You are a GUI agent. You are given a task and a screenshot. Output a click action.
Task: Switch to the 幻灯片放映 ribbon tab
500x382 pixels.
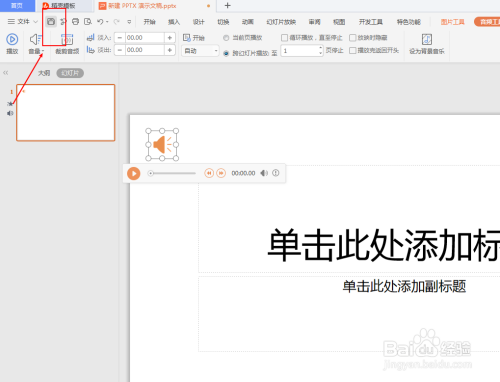click(x=281, y=22)
